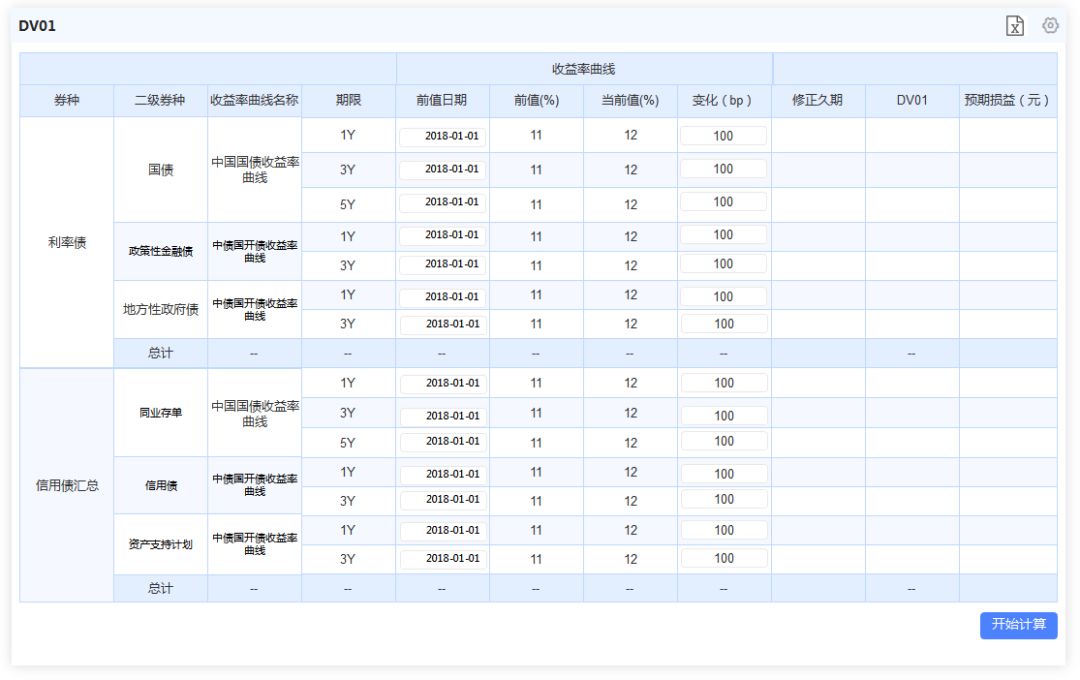Click the DV01 column header
1080x680 pixels.
click(911, 101)
